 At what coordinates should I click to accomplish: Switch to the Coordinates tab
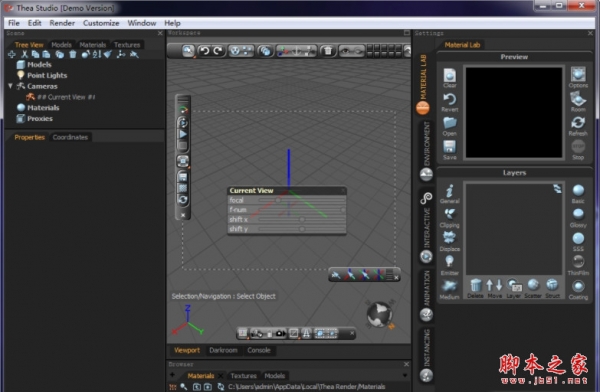(x=70, y=137)
